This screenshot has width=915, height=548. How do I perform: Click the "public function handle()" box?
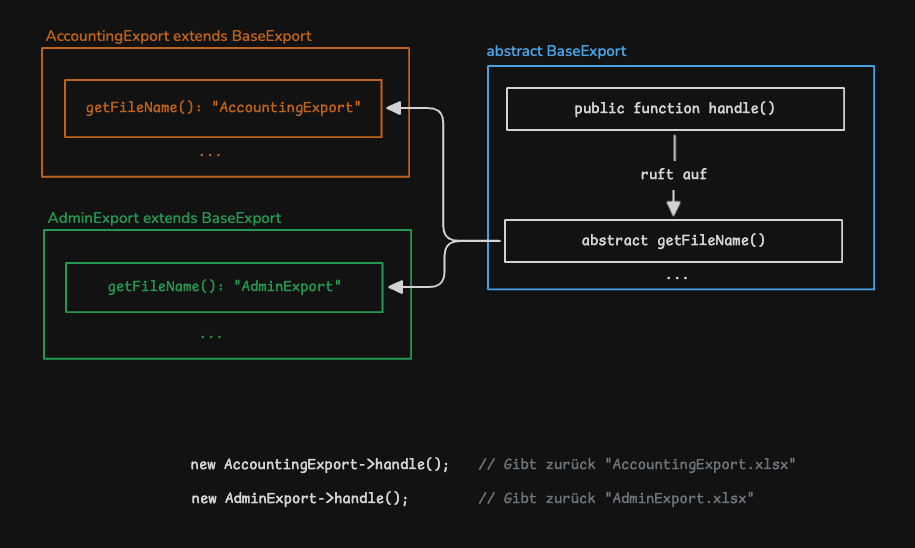coord(675,108)
